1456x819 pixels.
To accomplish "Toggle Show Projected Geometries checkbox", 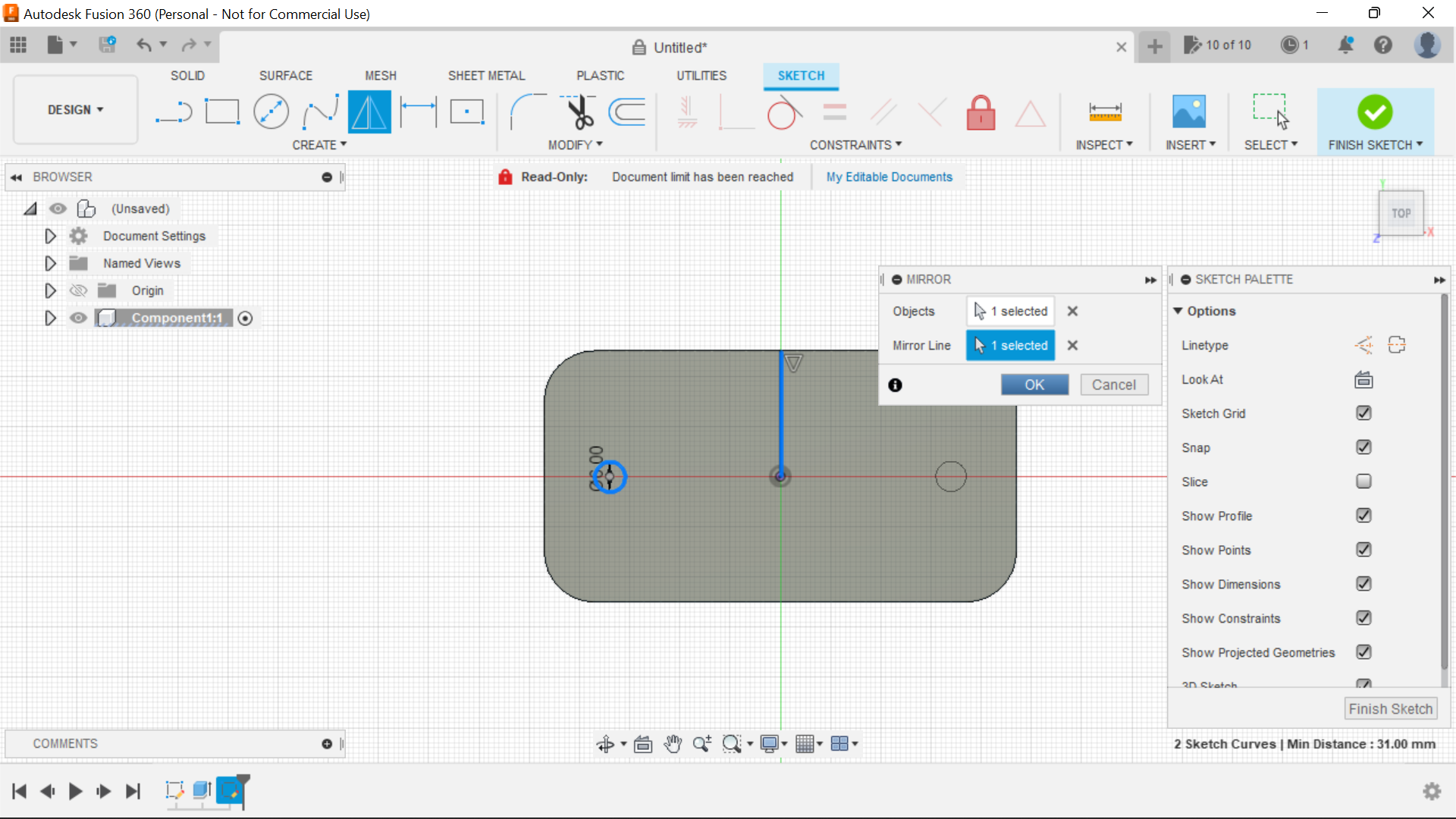I will [1363, 652].
